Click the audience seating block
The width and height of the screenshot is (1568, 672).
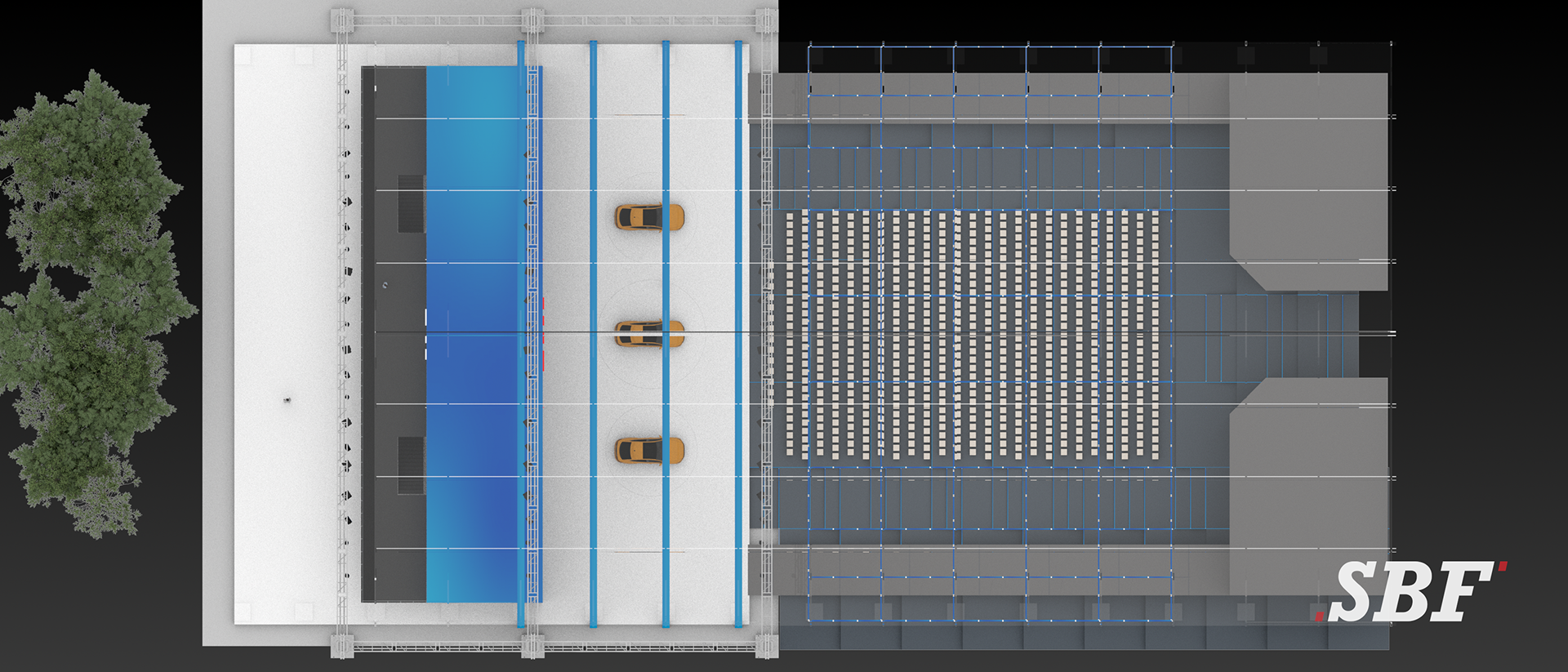[x=971, y=334]
